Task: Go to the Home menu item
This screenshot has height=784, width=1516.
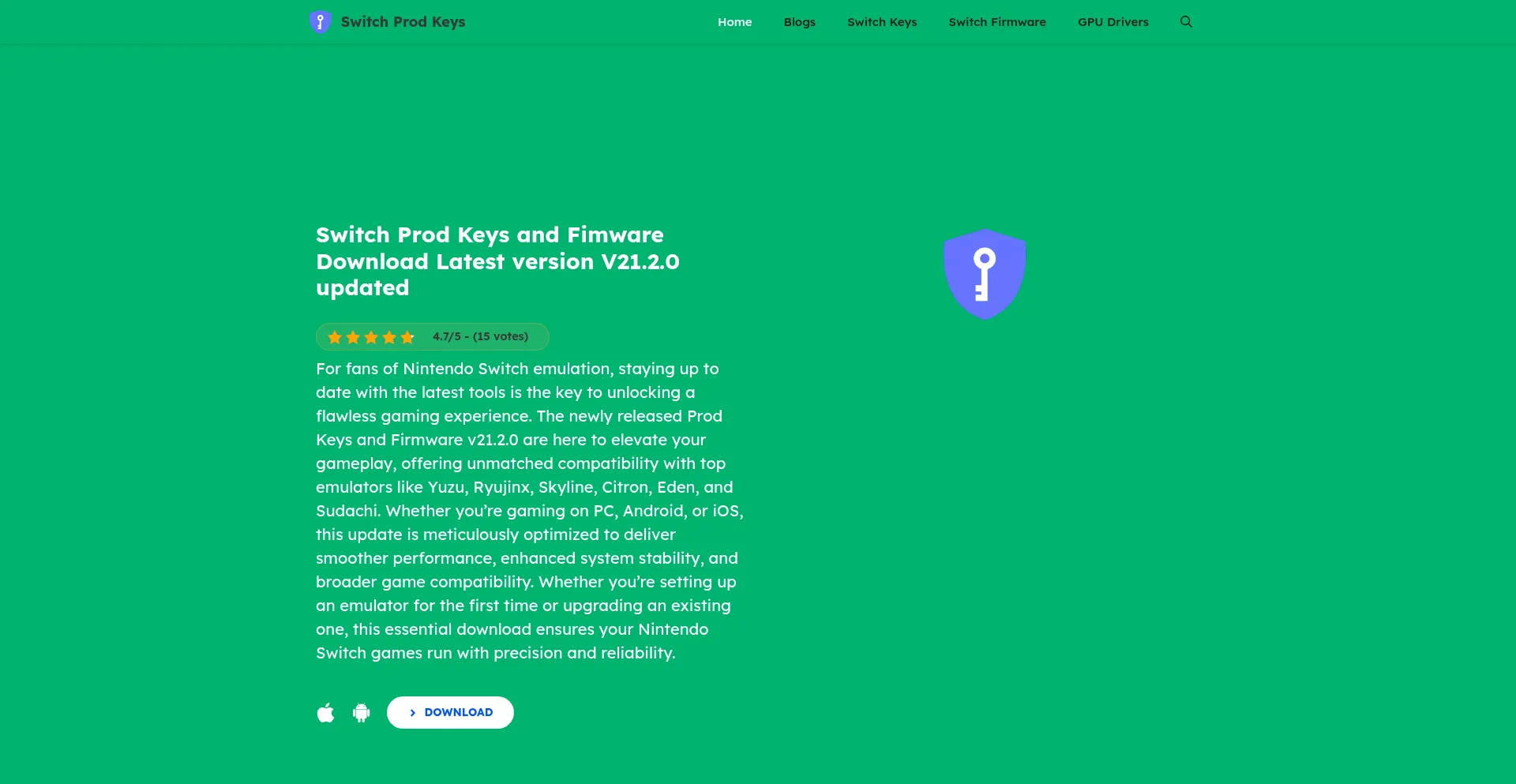Action: point(734,22)
